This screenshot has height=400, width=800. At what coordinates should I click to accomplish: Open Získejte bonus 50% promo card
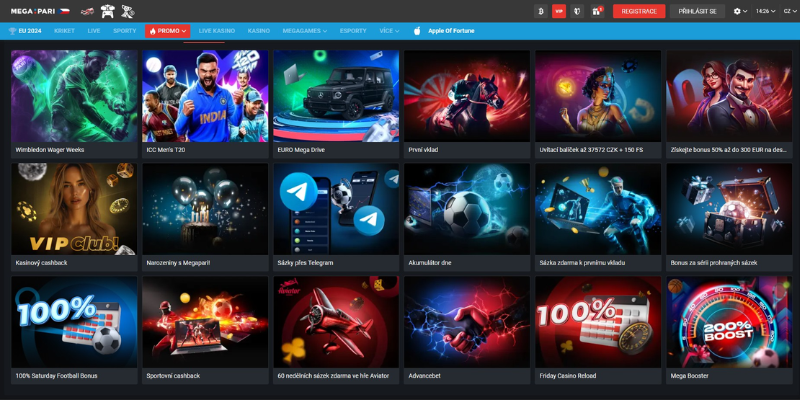point(729,104)
